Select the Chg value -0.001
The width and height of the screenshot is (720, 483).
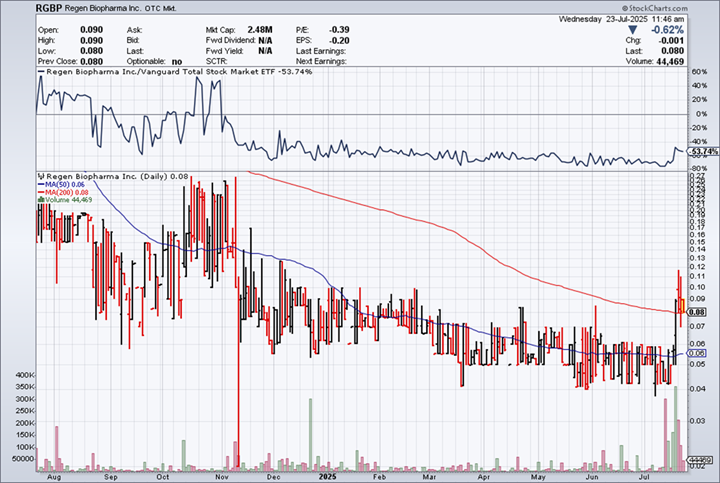[x=672, y=40]
